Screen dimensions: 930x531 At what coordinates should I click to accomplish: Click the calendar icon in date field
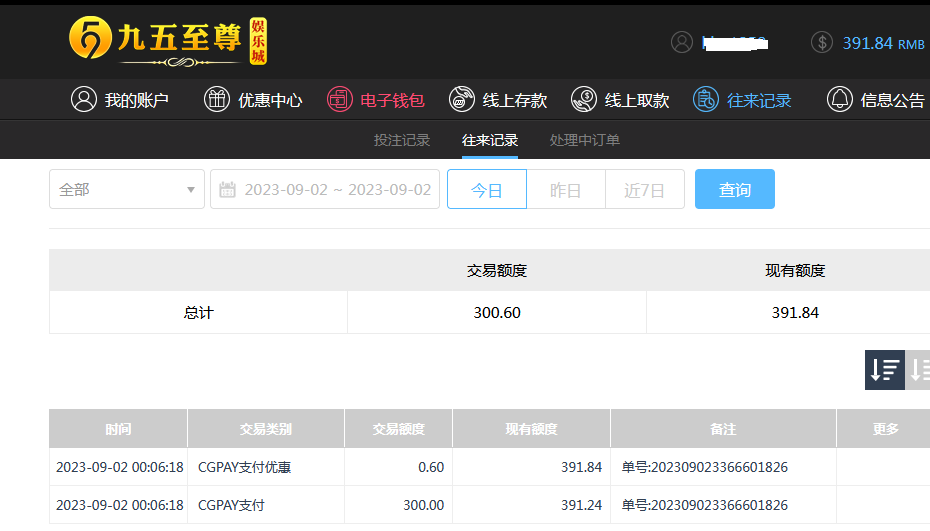click(227, 190)
